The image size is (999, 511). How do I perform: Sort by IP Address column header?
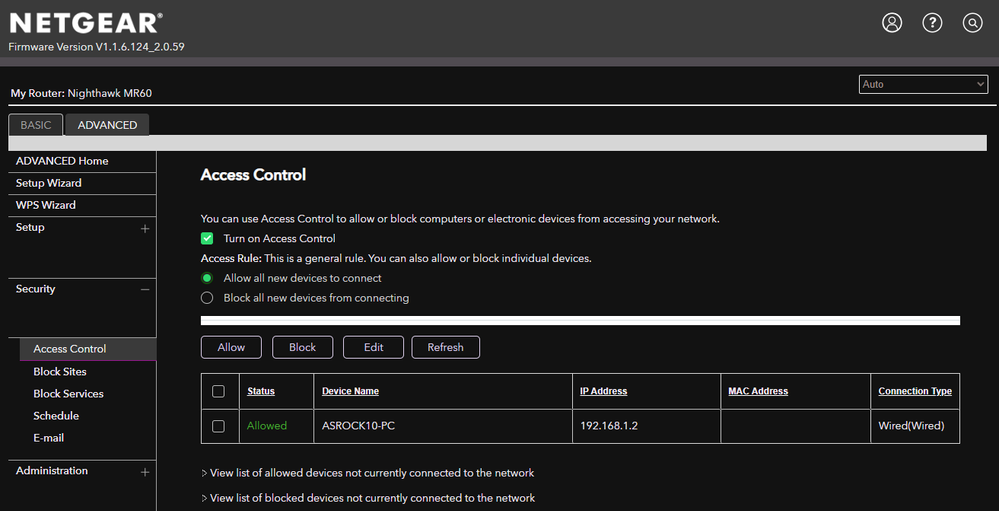click(x=603, y=391)
